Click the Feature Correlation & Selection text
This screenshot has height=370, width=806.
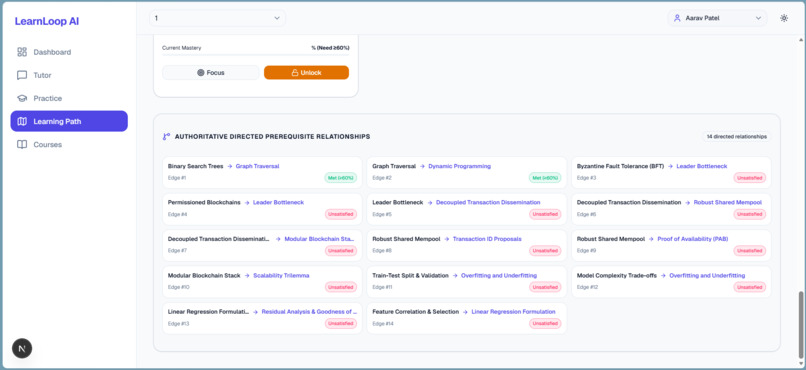tap(415, 311)
